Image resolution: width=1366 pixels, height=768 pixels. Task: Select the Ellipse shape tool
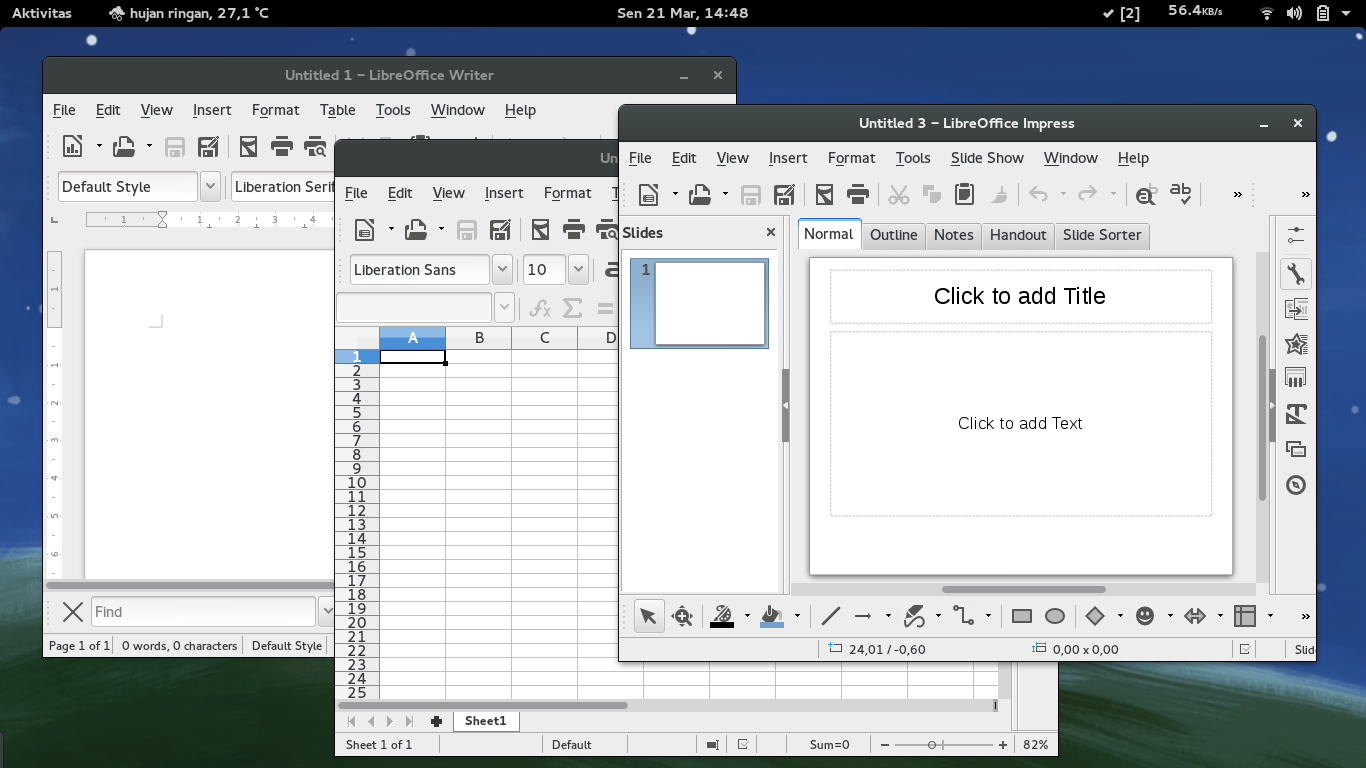(x=1055, y=616)
